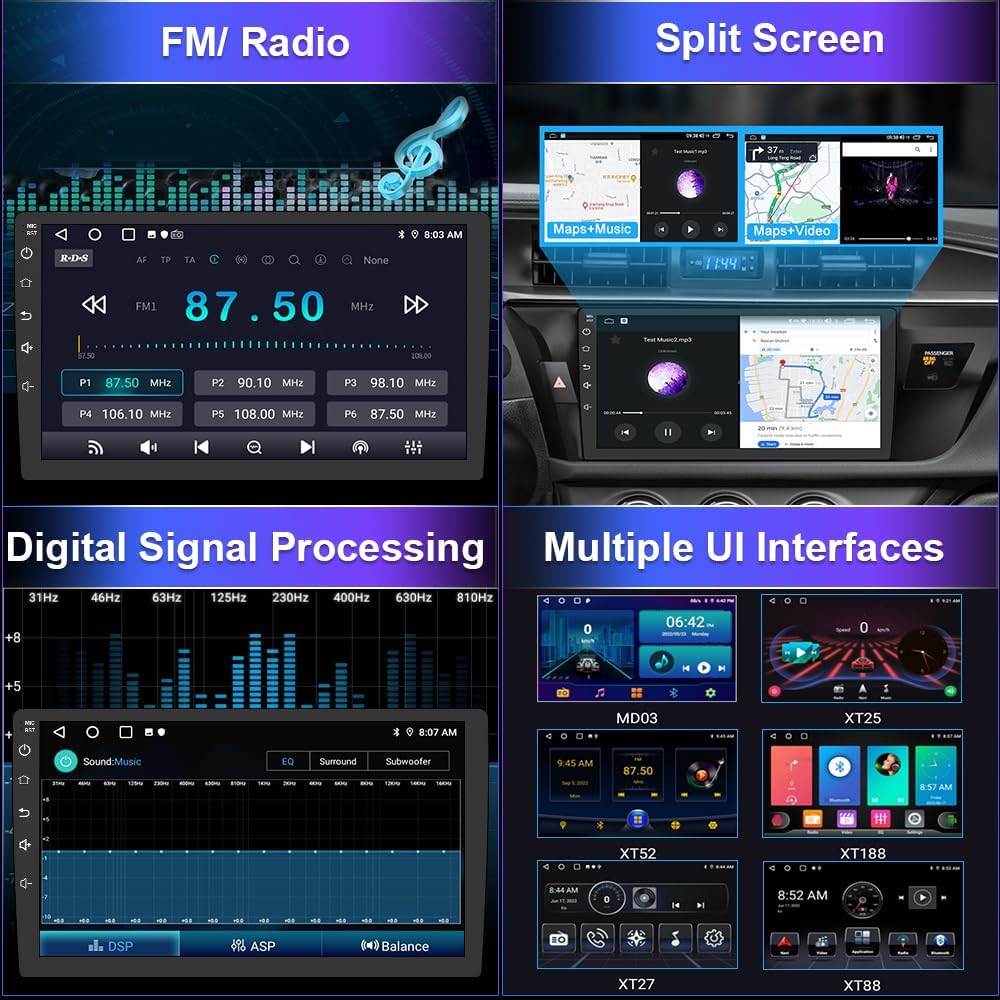Viewport: 1000px width, 1000px height.
Task: Select preset P6 87.50 MHz
Action: [x=387, y=414]
